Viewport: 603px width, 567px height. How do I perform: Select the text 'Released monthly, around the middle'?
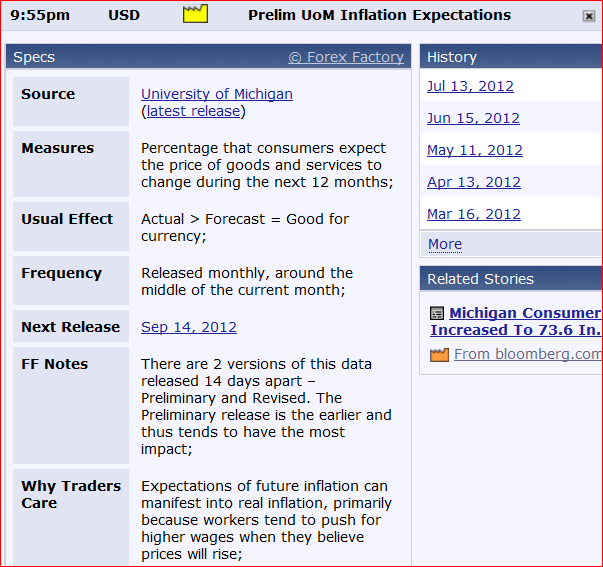[247, 282]
